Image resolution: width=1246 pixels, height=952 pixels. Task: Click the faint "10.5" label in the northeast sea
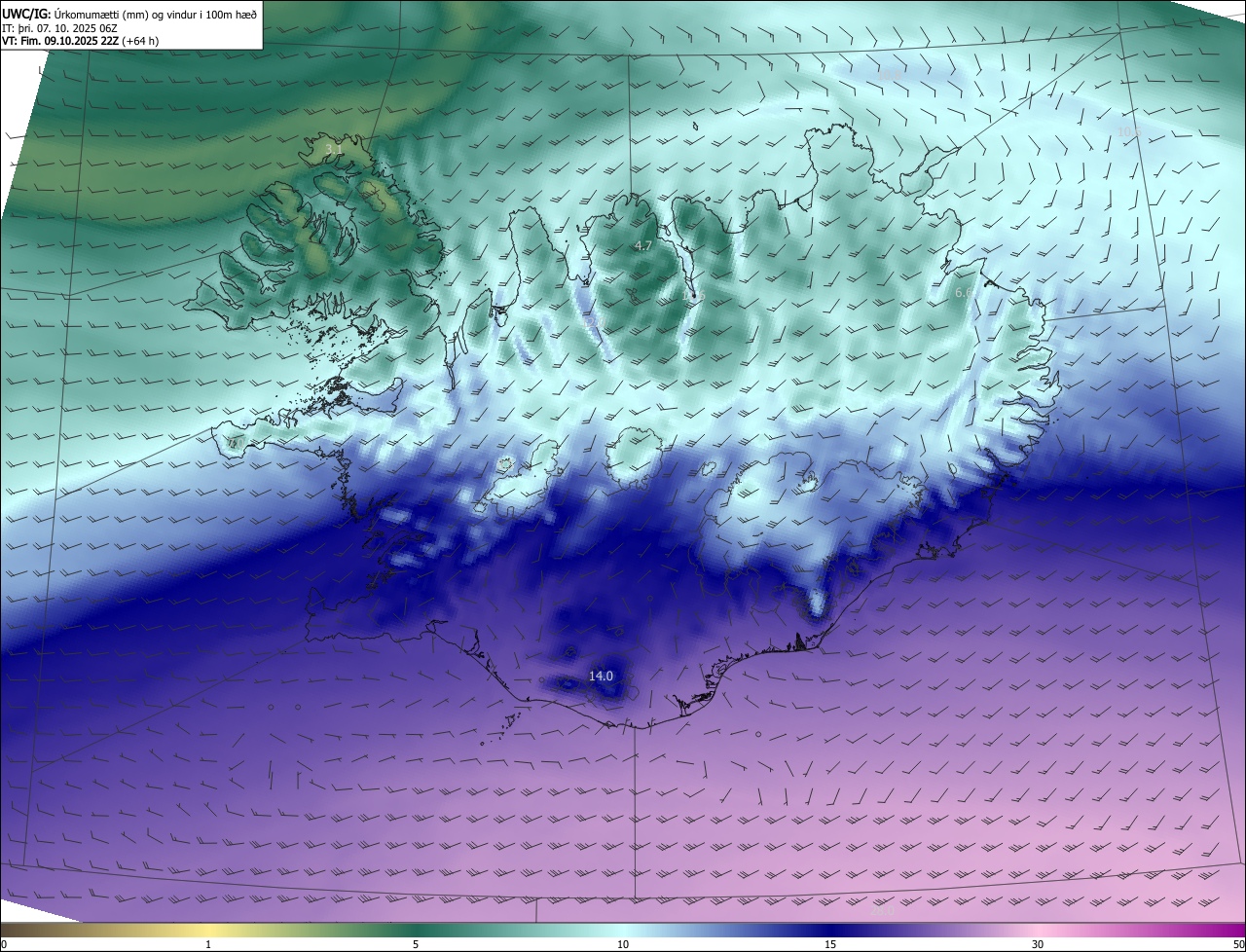tap(1128, 131)
